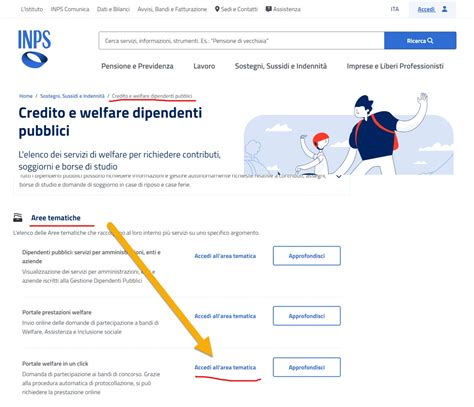This screenshot has height=407, width=474.
Task: Open Sostegni, Sussidi e Indennità menu
Action: [x=281, y=66]
